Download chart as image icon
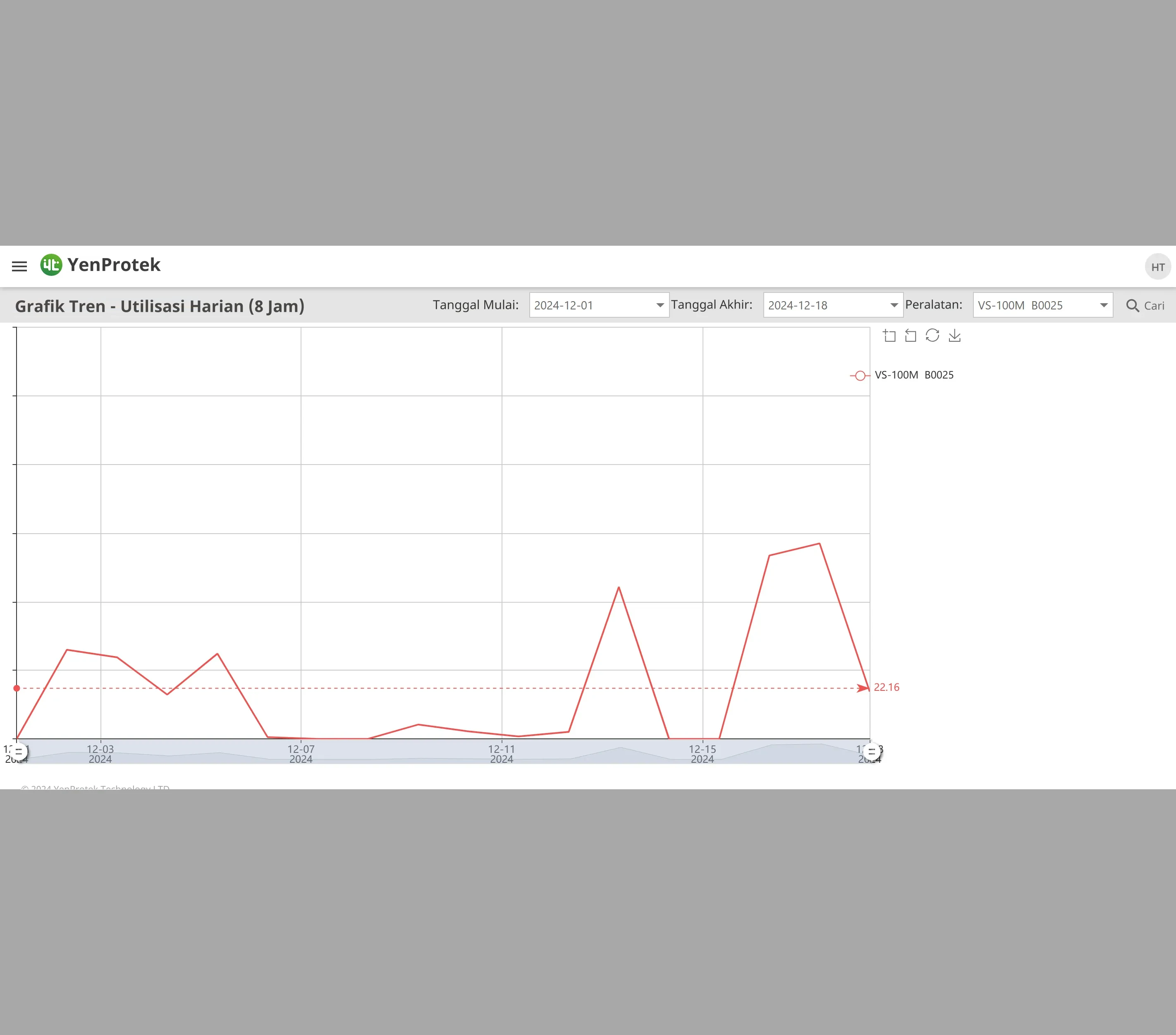 (954, 335)
